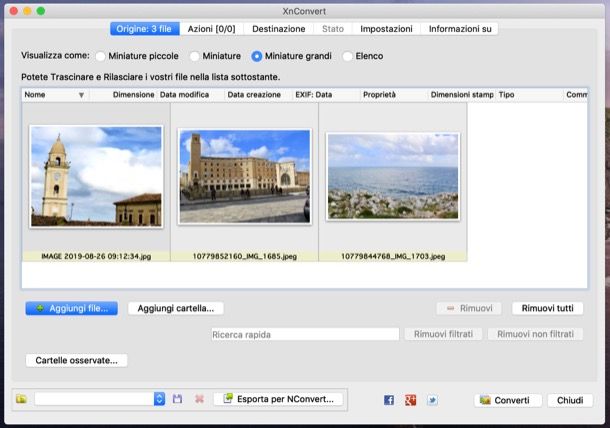The height and width of the screenshot is (428, 610).
Task: Open the load script folder icon
Action: click(21, 399)
